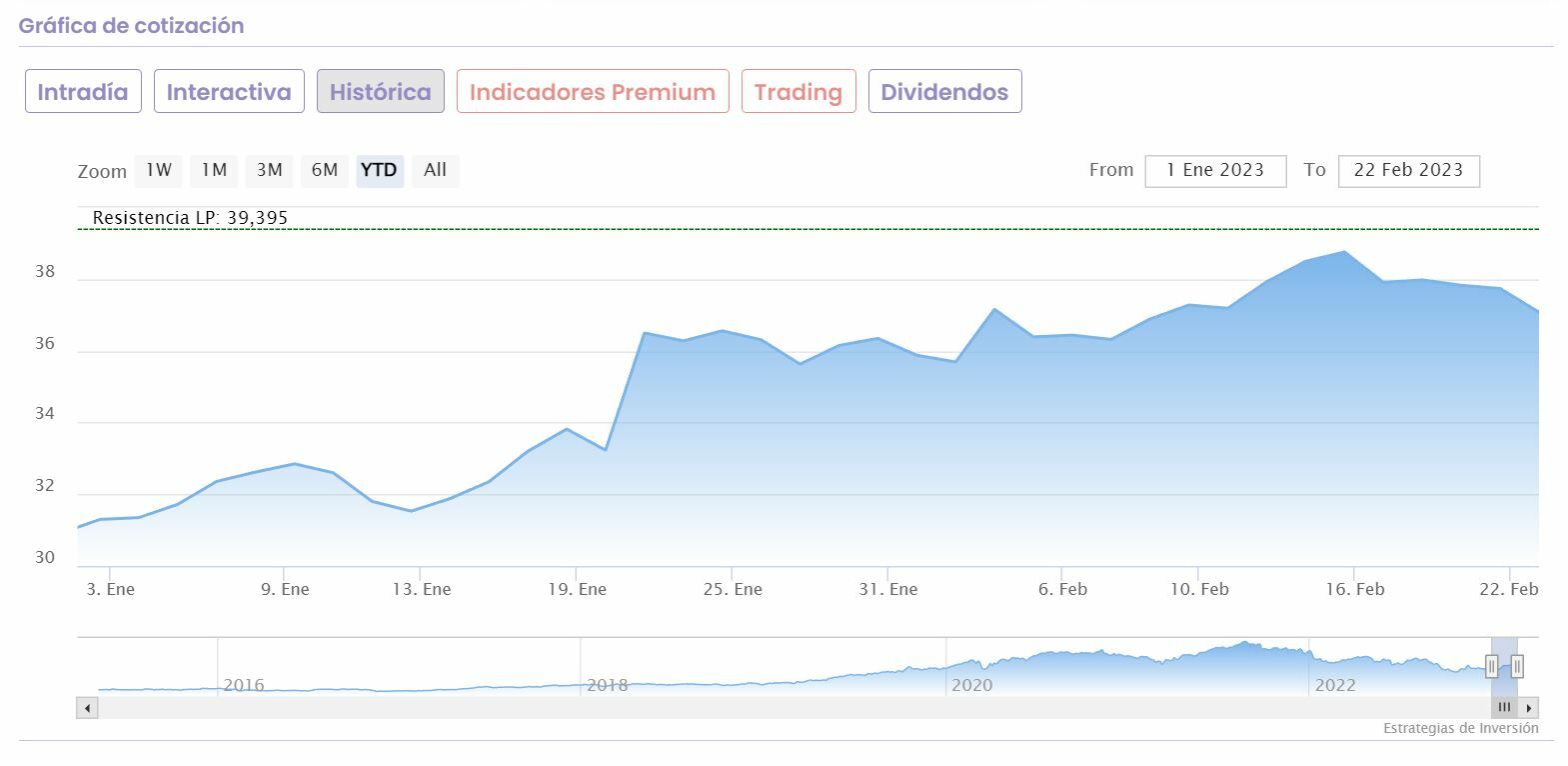Image resolution: width=1568 pixels, height=766 pixels.
Task: Go to the Trading tab
Action: pos(798,92)
